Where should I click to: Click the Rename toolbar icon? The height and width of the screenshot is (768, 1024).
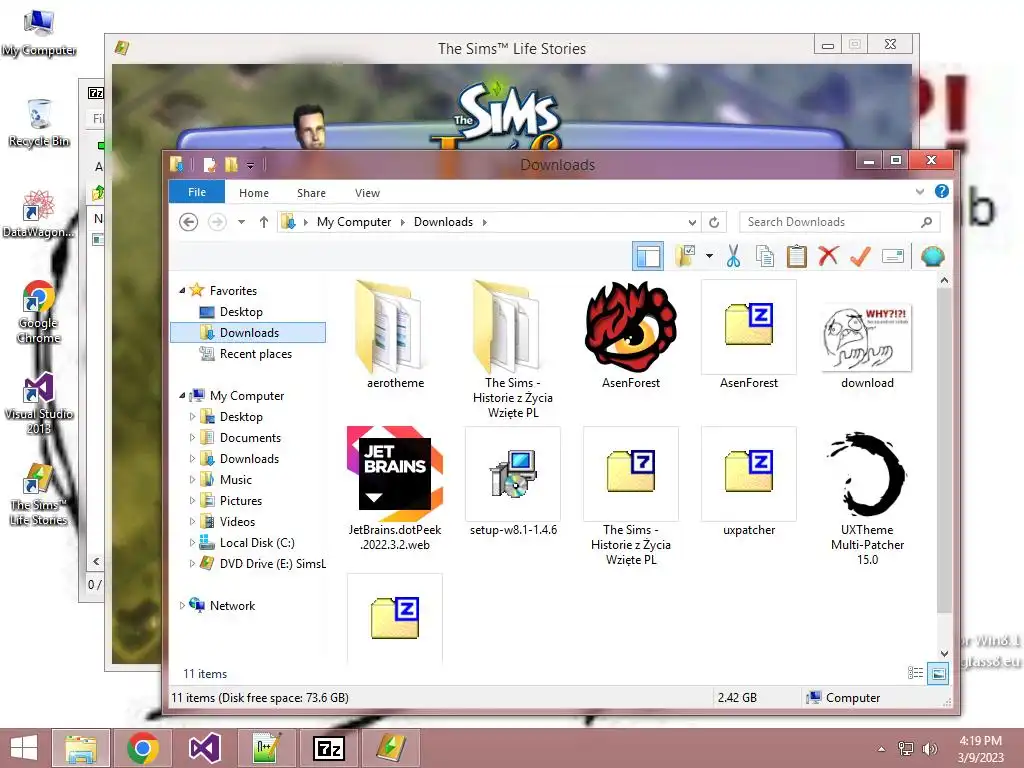point(893,256)
